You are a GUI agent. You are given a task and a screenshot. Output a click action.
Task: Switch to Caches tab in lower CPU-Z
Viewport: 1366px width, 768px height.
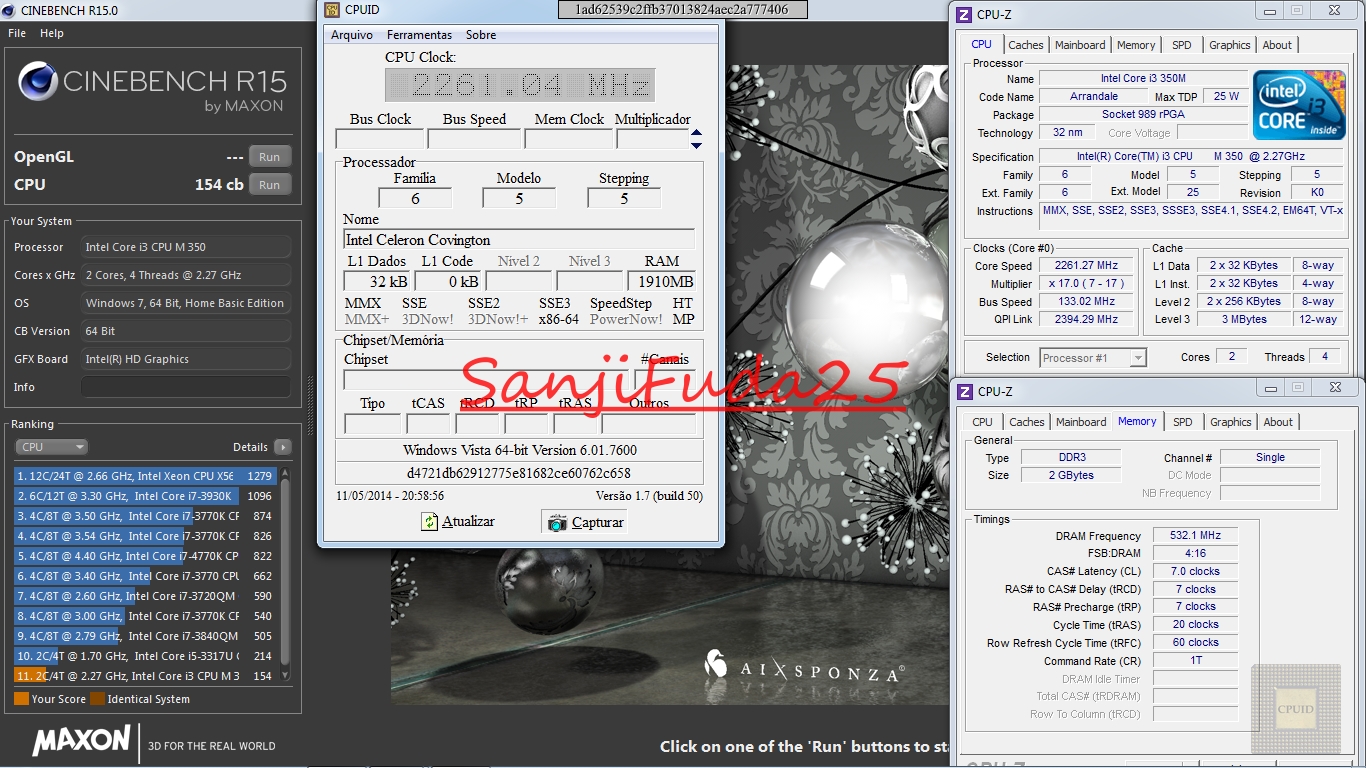[x=1027, y=422]
